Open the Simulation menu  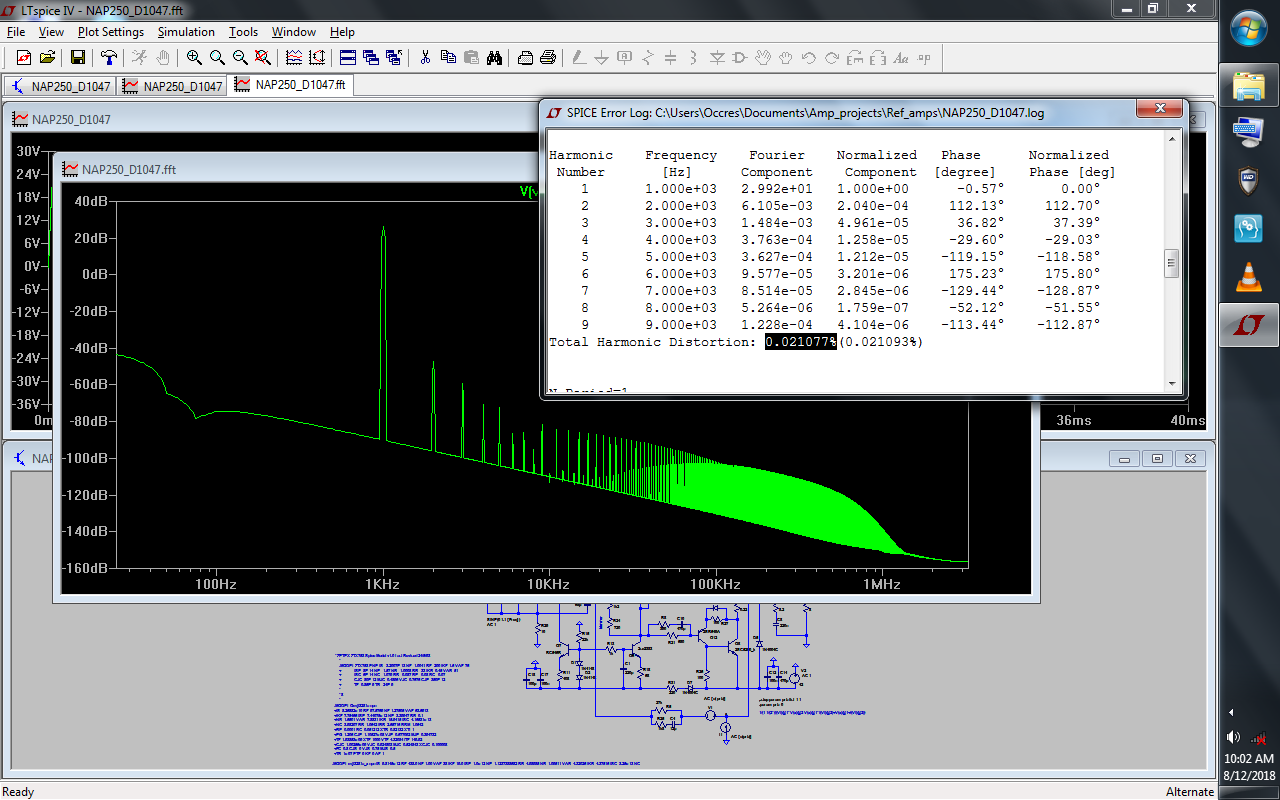pos(186,32)
